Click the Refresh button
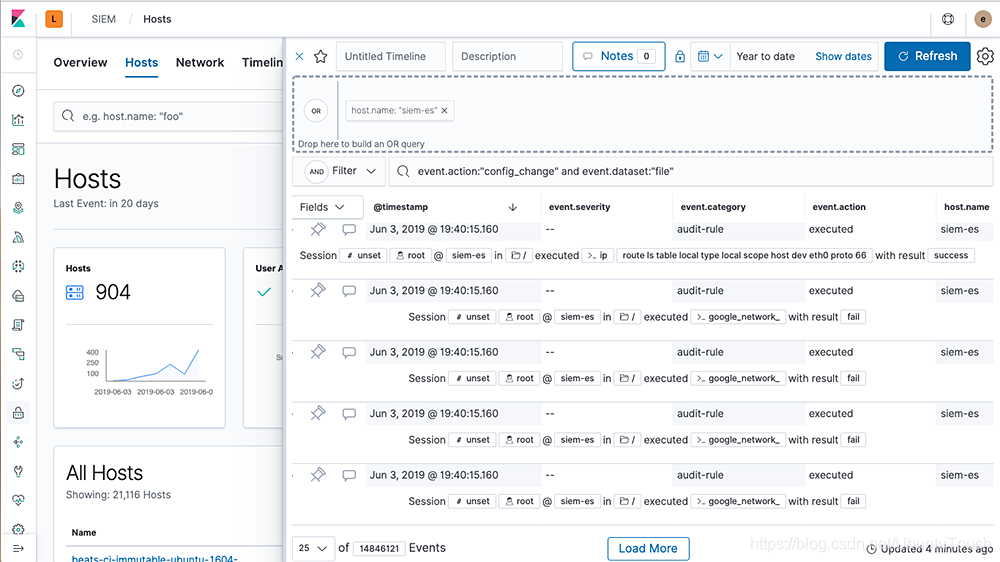Screen dimensions: 1000x562 (927, 56)
